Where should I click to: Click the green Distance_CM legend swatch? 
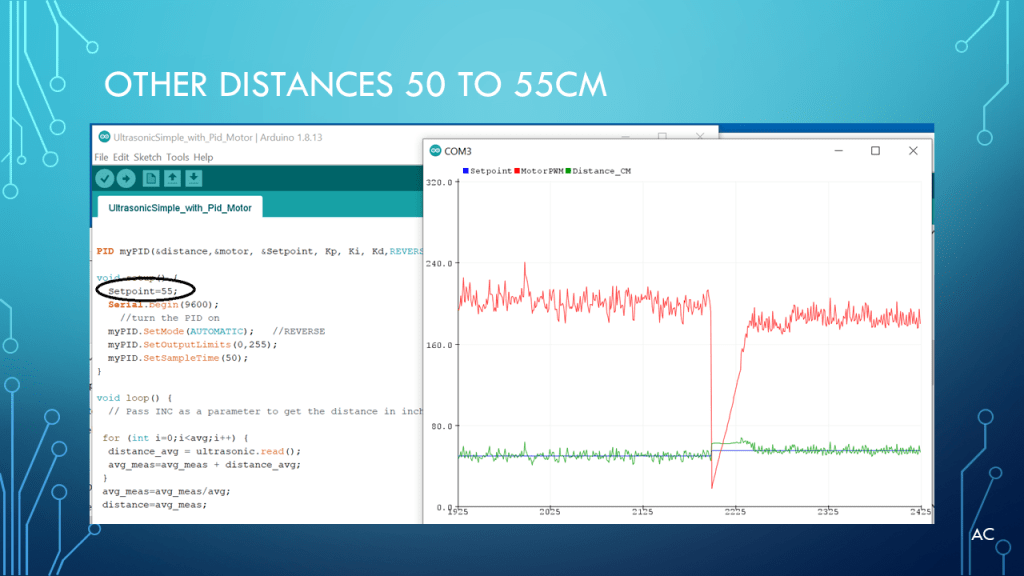[x=569, y=172]
